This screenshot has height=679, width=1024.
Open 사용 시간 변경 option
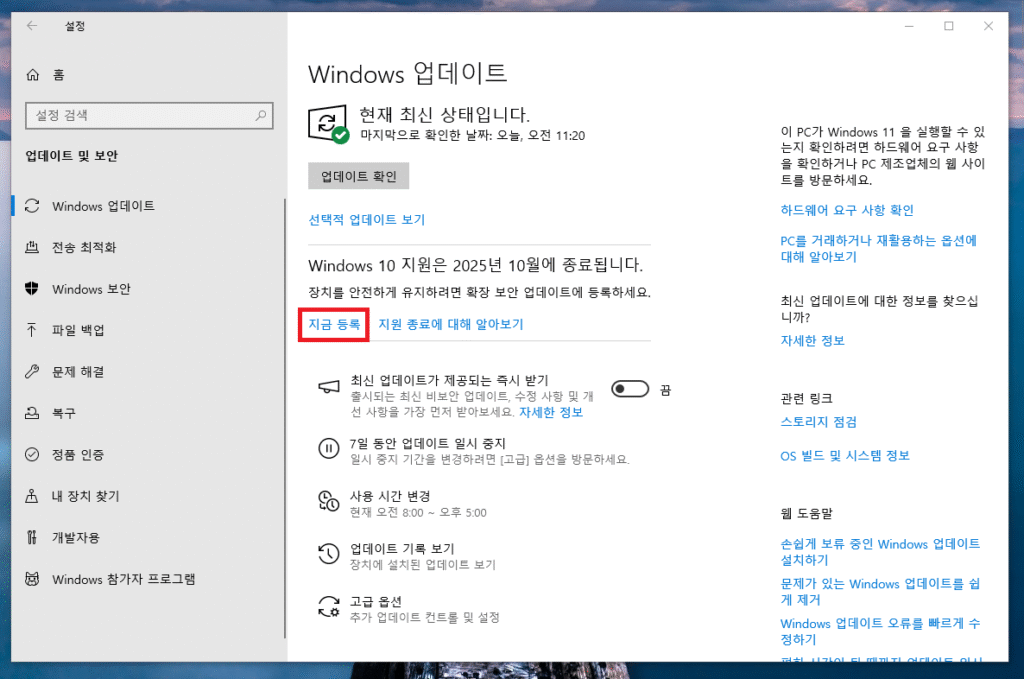[x=390, y=496]
